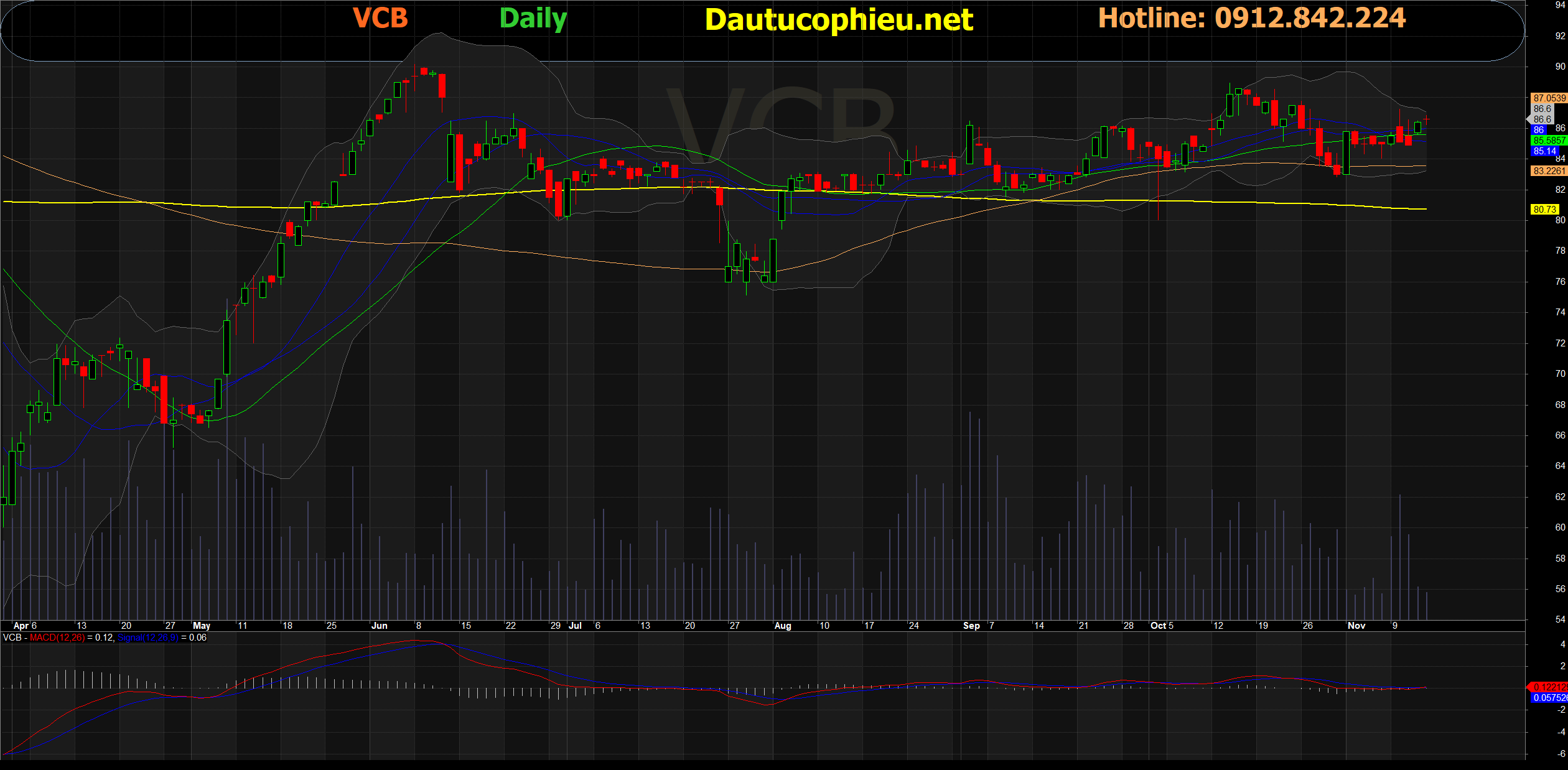The height and width of the screenshot is (770, 1568).
Task: Click the Sep label on the date axis
Action: click(971, 626)
